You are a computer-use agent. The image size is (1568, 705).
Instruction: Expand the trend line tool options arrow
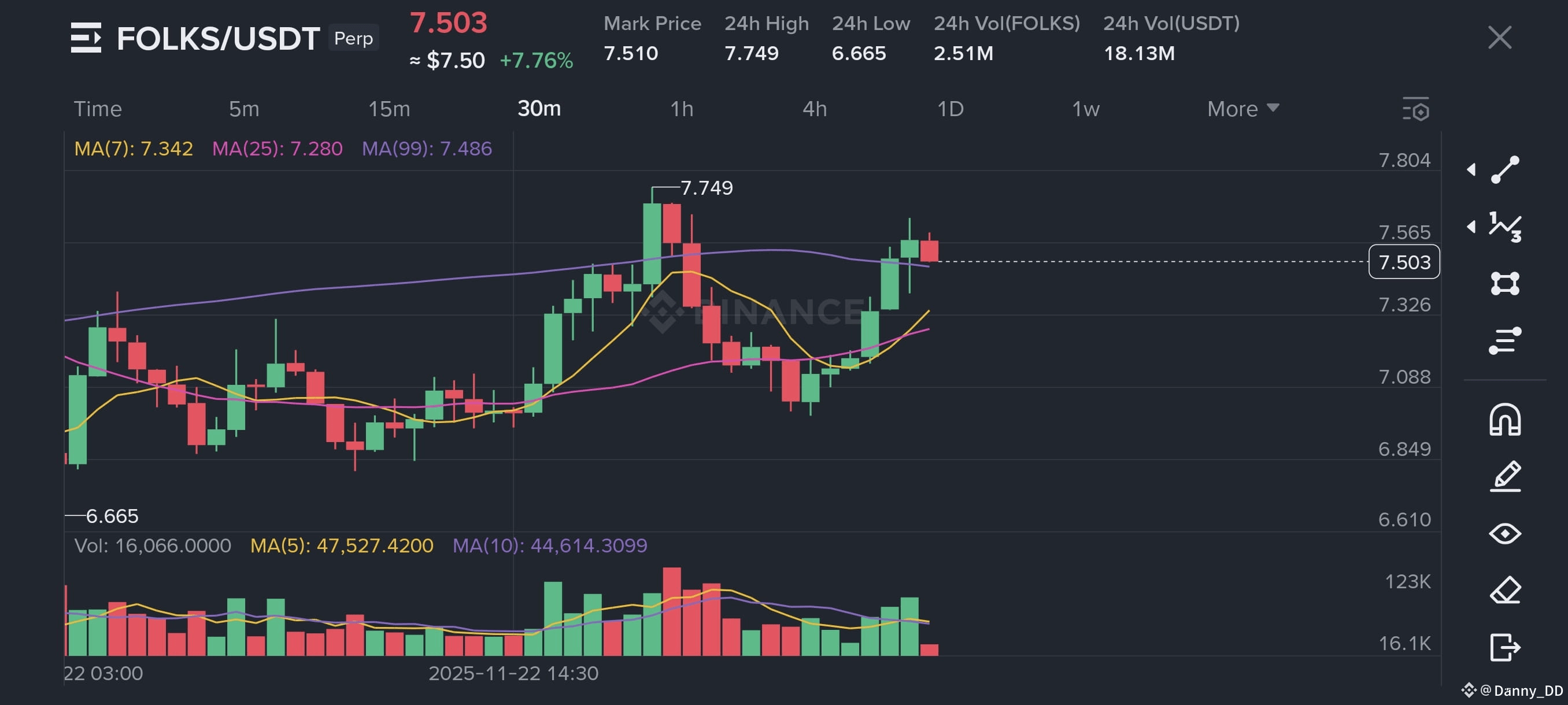click(1471, 170)
